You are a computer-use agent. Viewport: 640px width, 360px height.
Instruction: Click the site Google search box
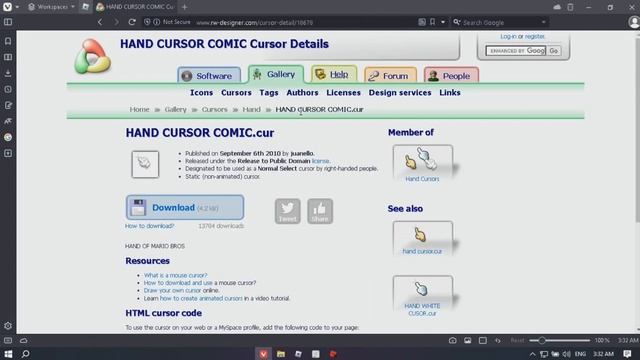click(516, 51)
